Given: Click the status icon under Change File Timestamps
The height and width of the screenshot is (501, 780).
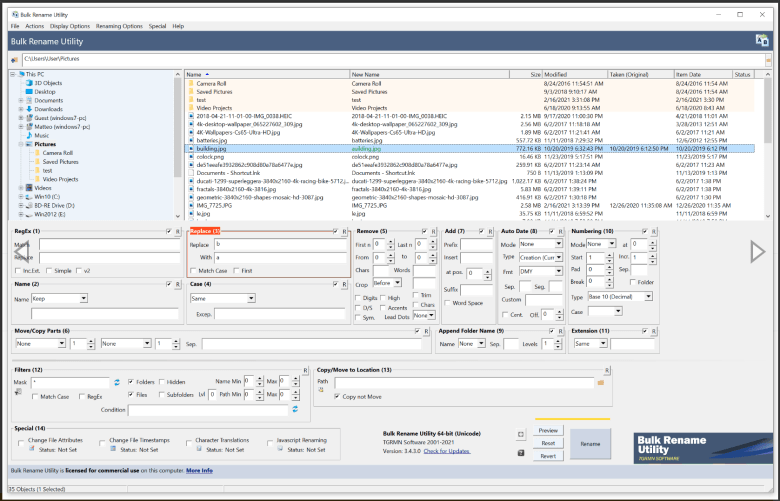Looking at the screenshot, I should [113, 449].
